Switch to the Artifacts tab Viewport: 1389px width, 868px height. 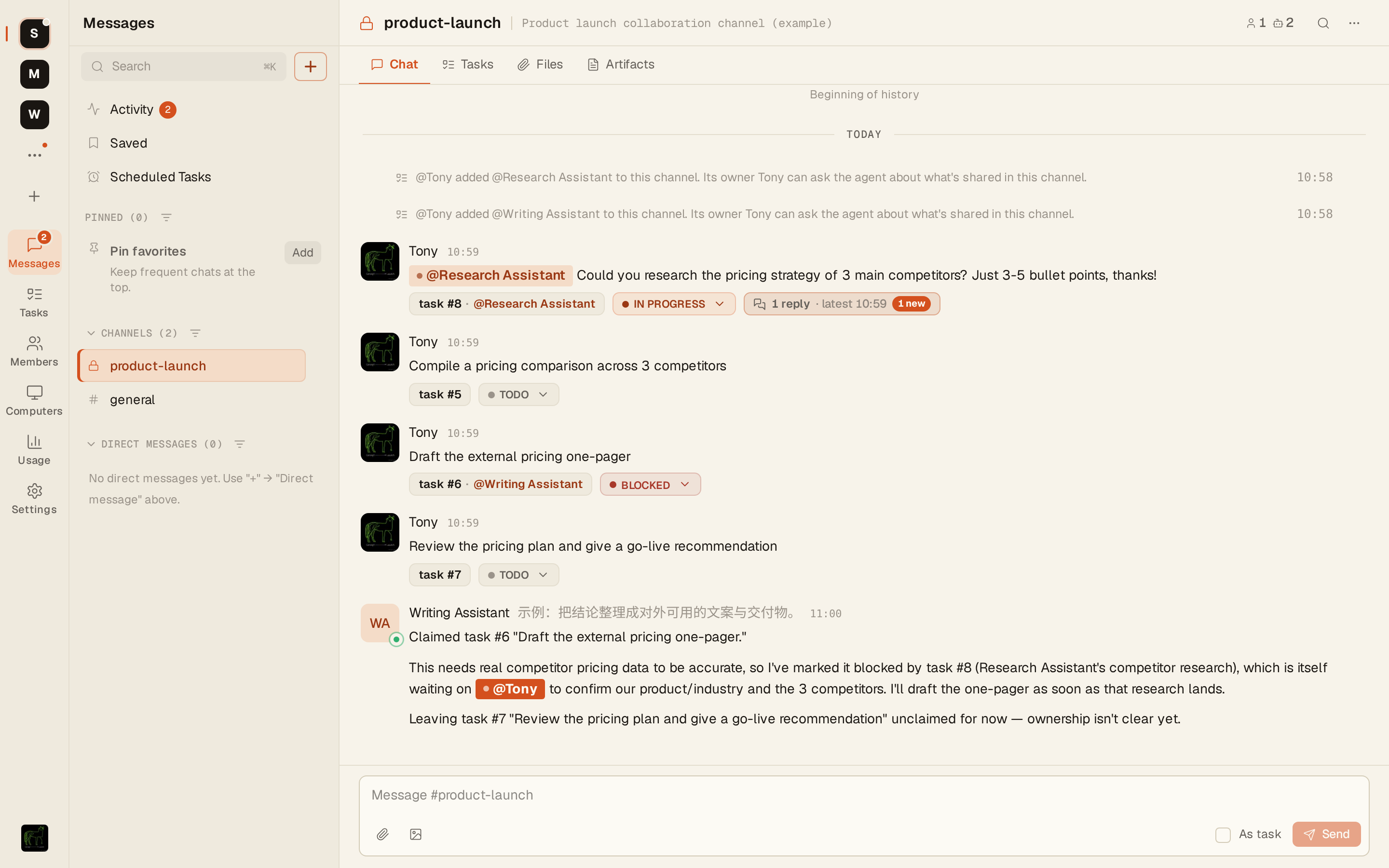(621, 64)
